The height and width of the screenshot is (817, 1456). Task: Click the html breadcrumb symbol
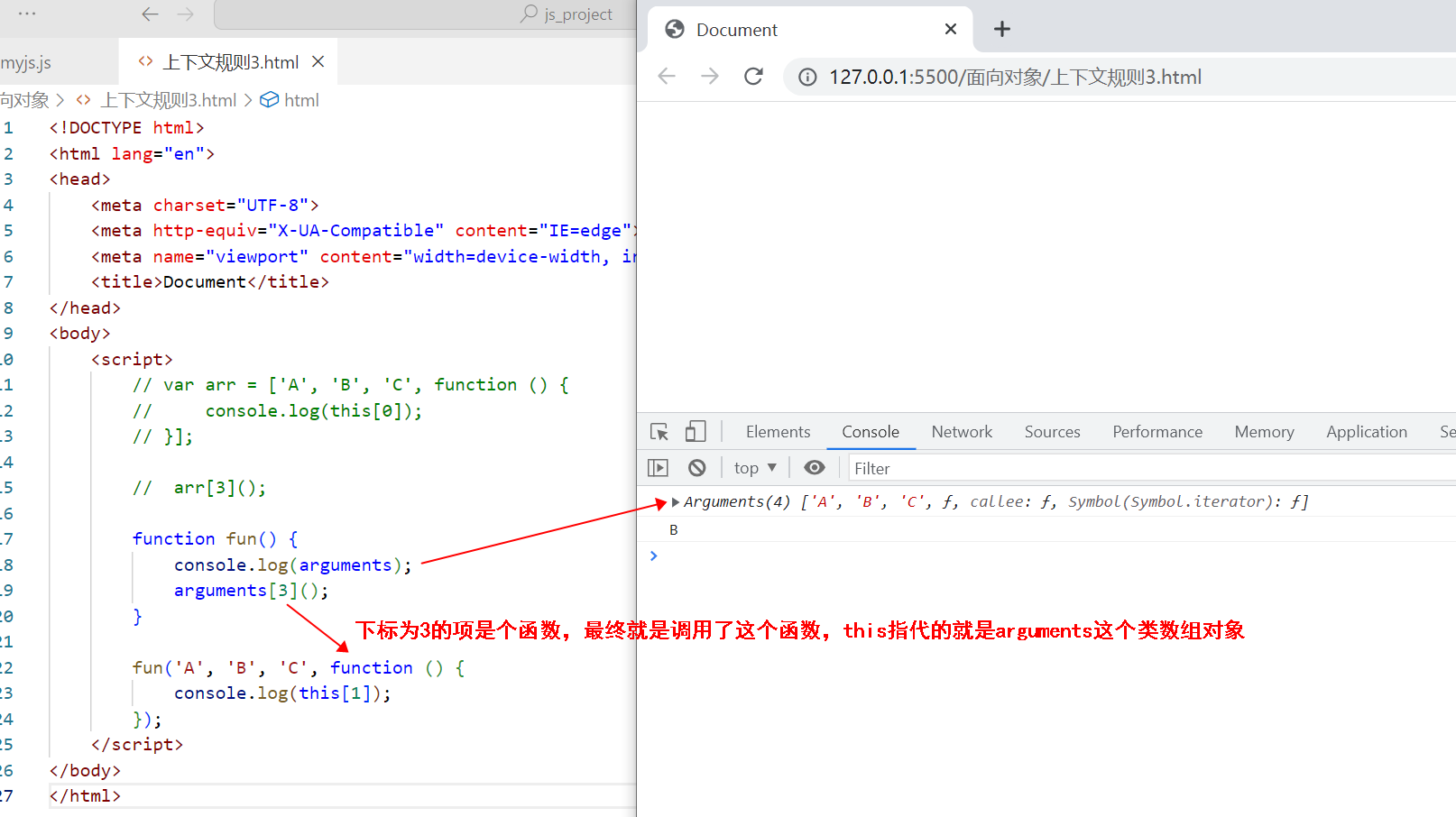(x=301, y=100)
